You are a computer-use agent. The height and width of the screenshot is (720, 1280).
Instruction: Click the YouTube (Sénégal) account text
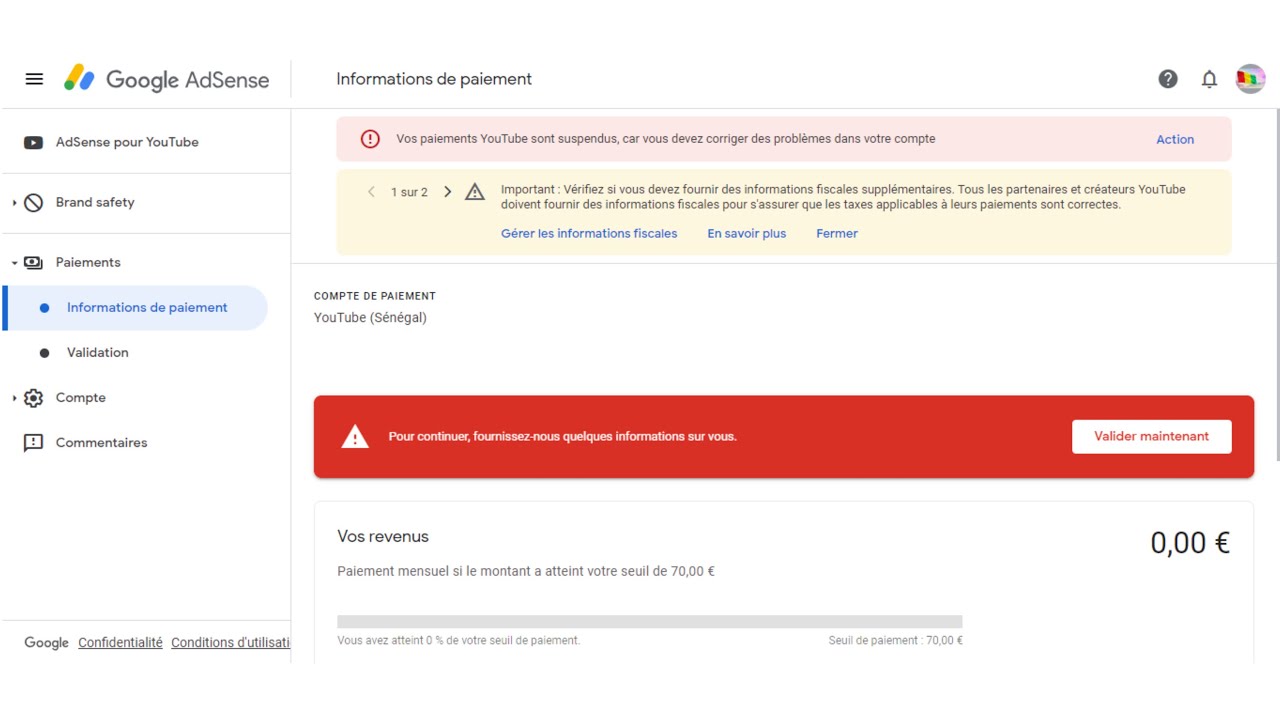[370, 318]
